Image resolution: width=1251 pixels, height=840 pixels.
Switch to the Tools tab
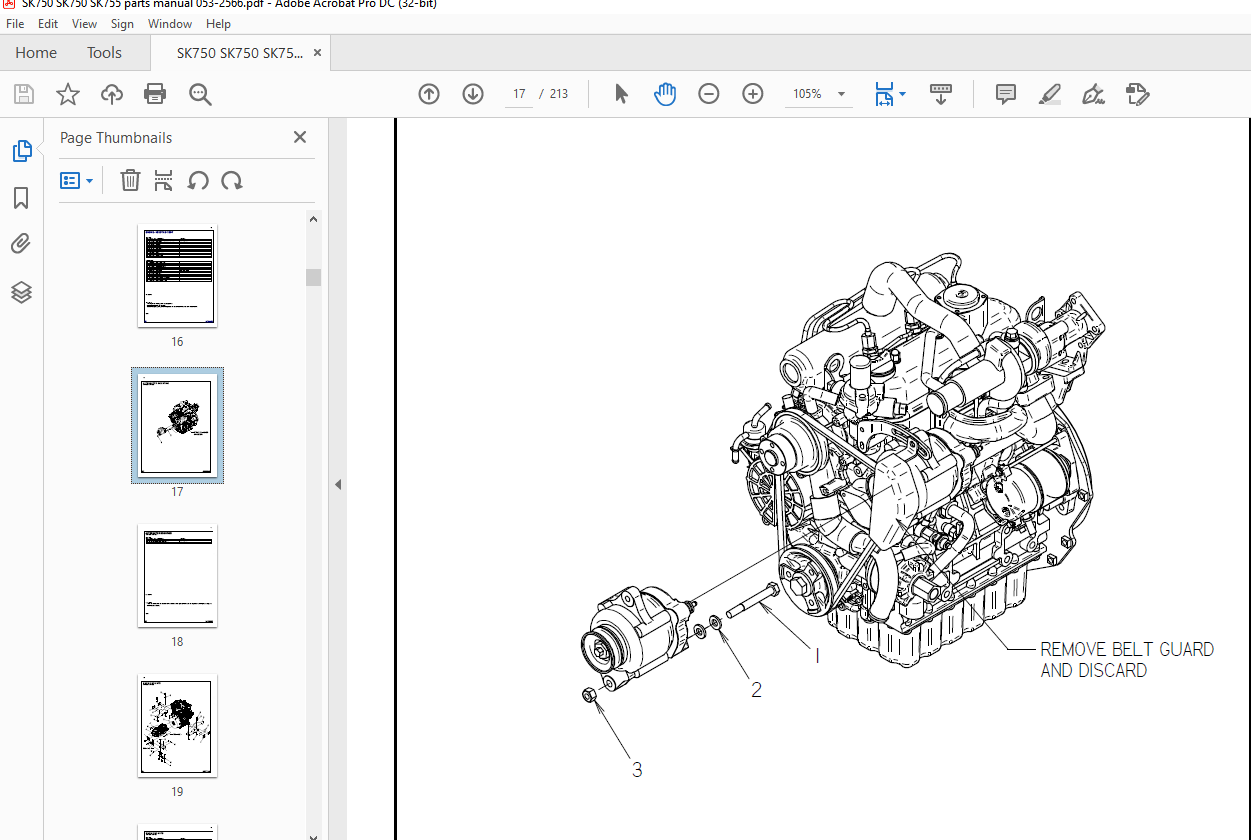pyautogui.click(x=104, y=53)
